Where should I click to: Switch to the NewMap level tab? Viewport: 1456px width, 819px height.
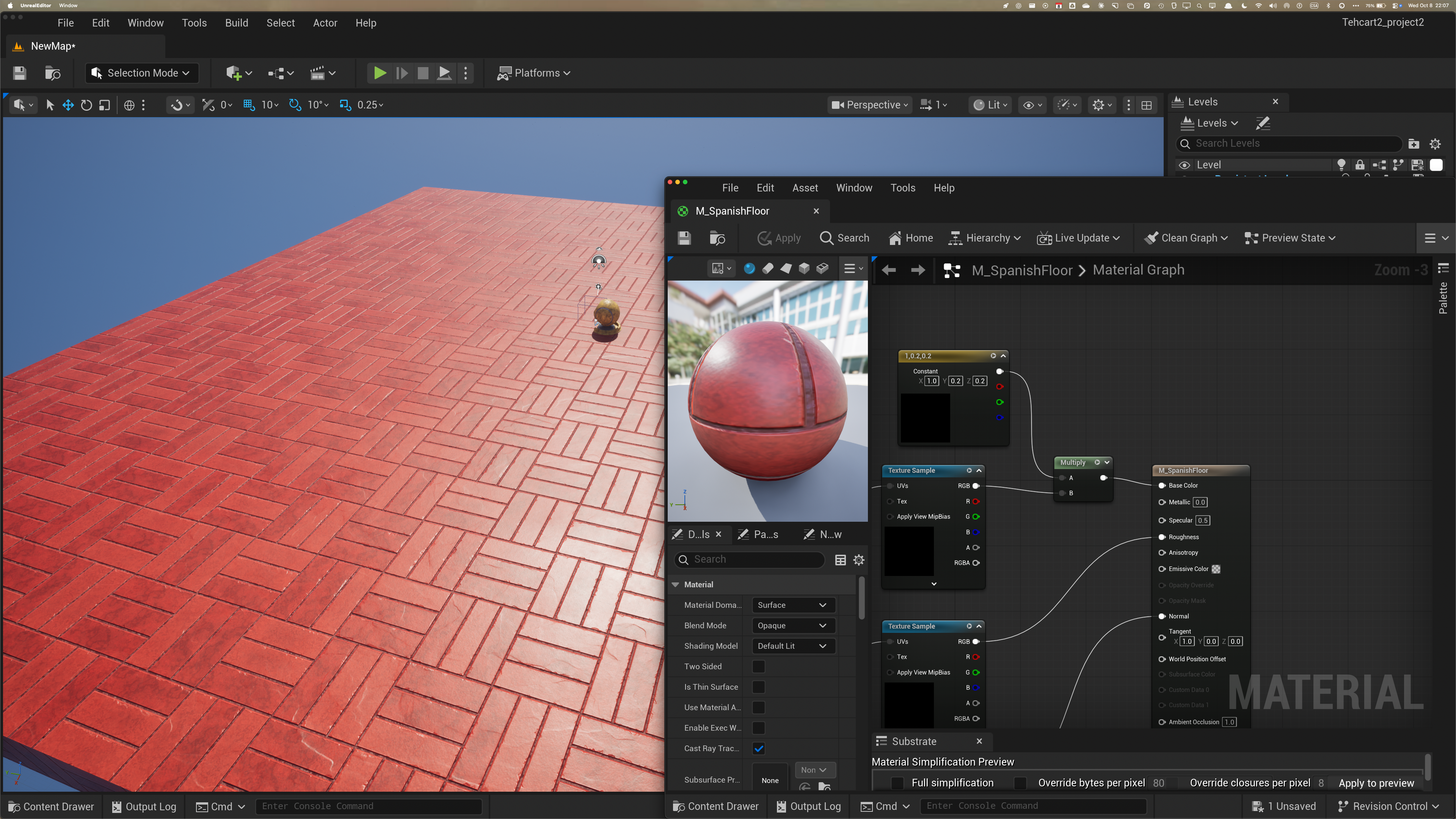[x=85, y=46]
